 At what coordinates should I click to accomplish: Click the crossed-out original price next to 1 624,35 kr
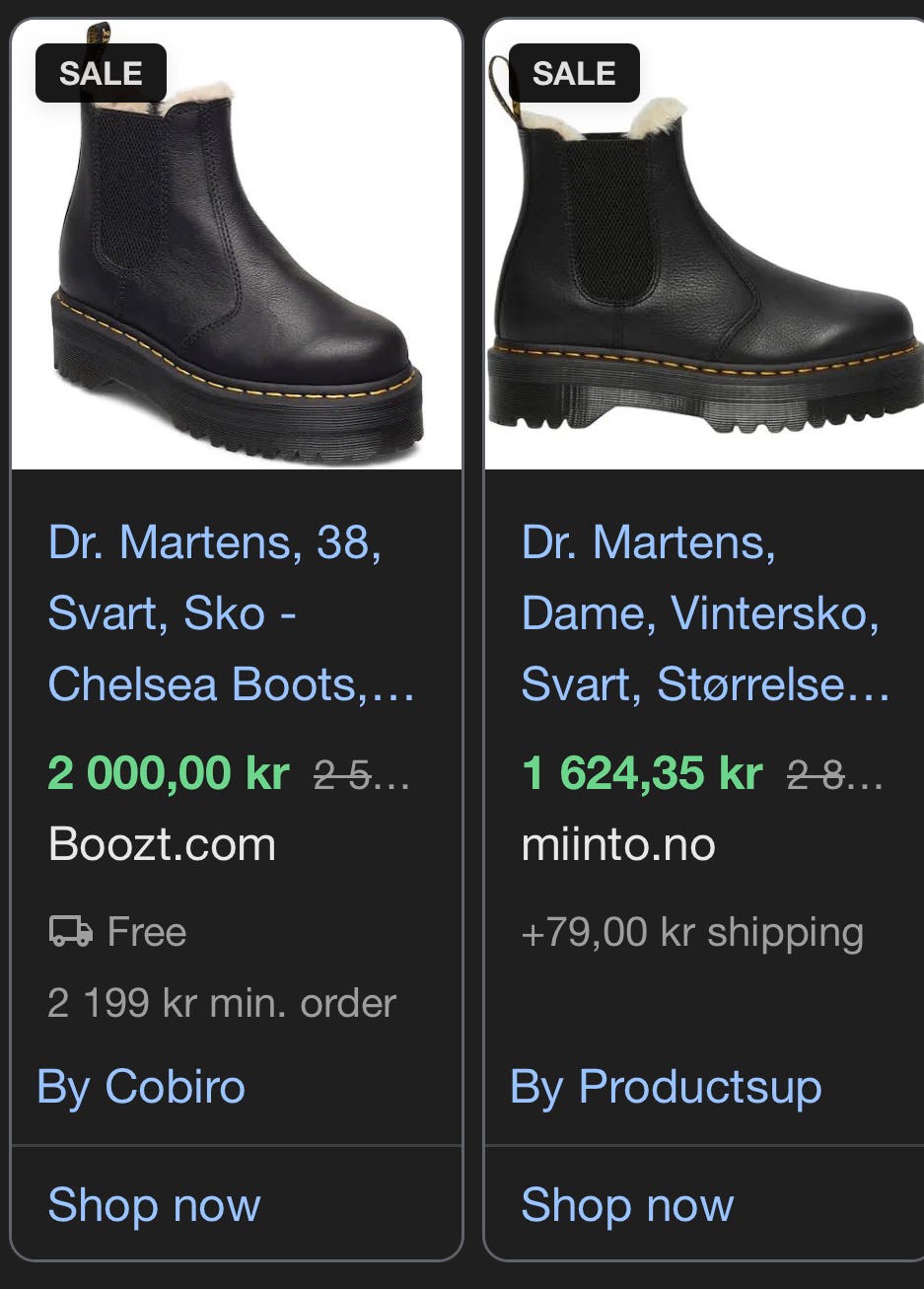pos(834,777)
